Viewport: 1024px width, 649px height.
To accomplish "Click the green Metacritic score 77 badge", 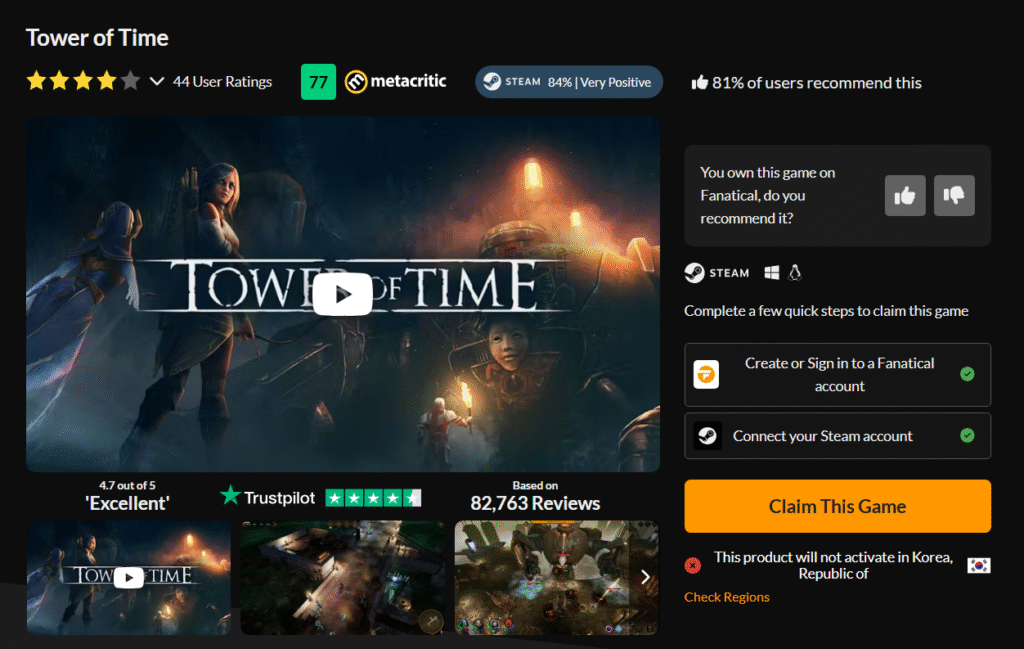I will click(318, 82).
